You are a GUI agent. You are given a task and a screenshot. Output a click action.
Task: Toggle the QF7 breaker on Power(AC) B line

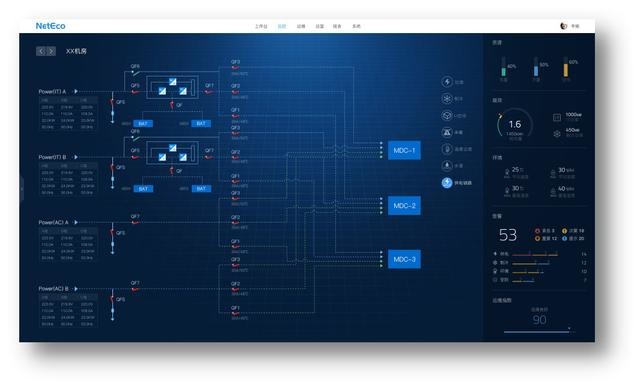point(135,289)
